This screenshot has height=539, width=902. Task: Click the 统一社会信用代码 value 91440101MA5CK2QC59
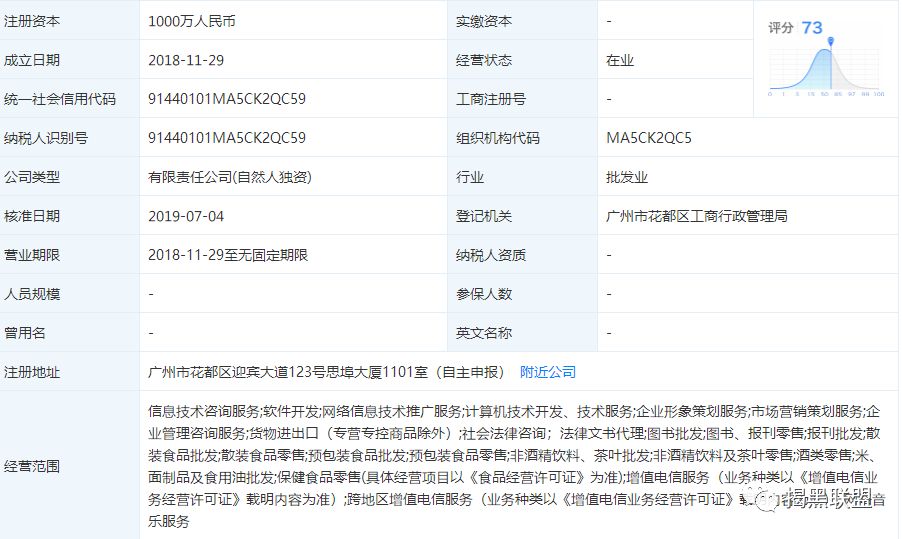point(227,99)
